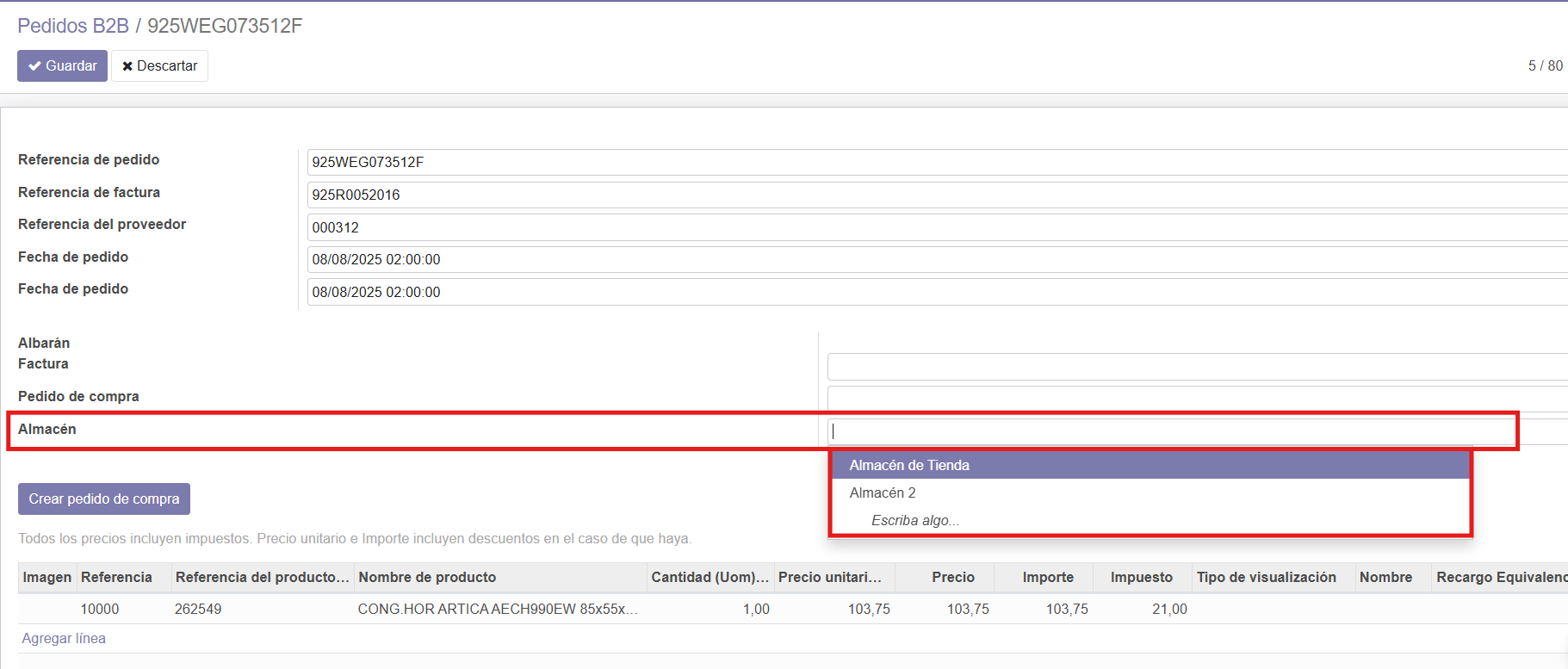Select the CONG.HOR ARTICA product row
Image resolution: width=1568 pixels, height=669 pixels.
tap(497, 609)
